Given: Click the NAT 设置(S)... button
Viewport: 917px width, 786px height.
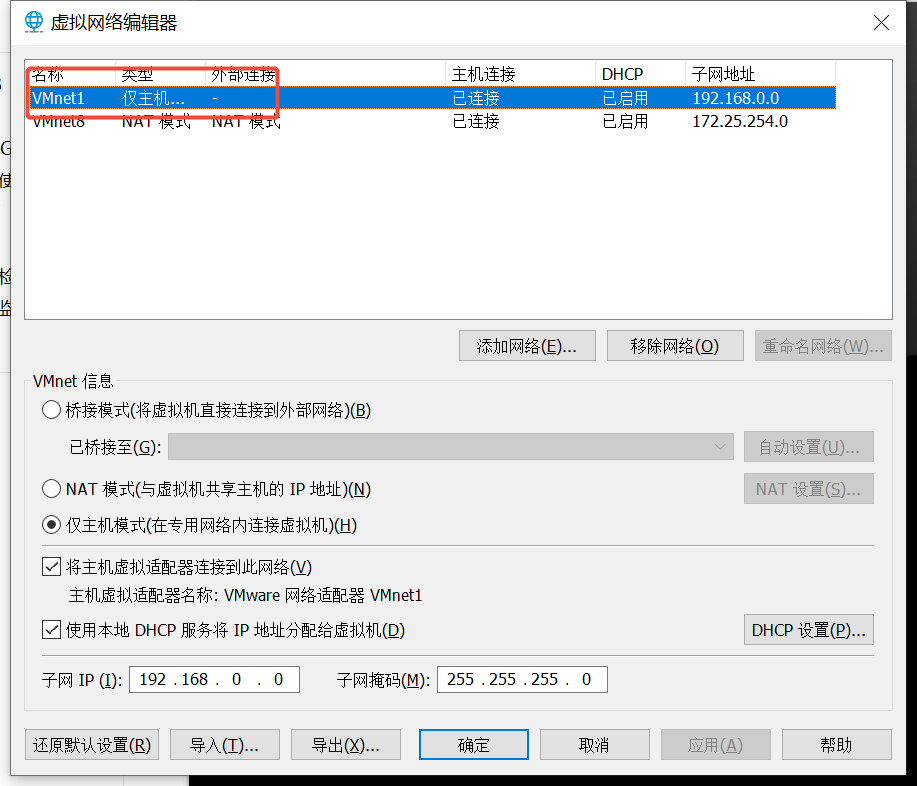Looking at the screenshot, I should point(809,488).
